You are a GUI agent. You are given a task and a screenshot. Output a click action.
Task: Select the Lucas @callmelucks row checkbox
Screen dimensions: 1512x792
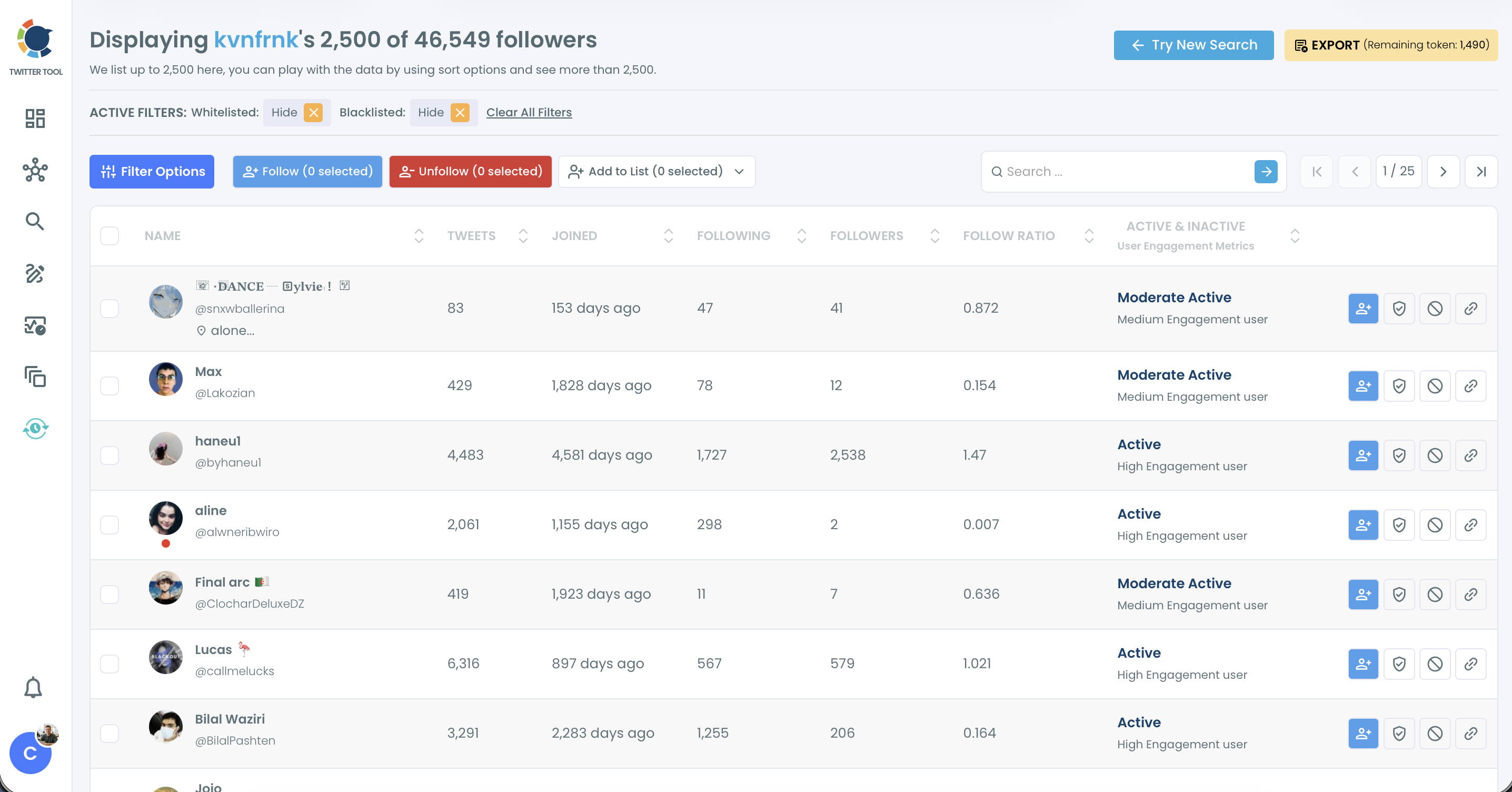(109, 664)
